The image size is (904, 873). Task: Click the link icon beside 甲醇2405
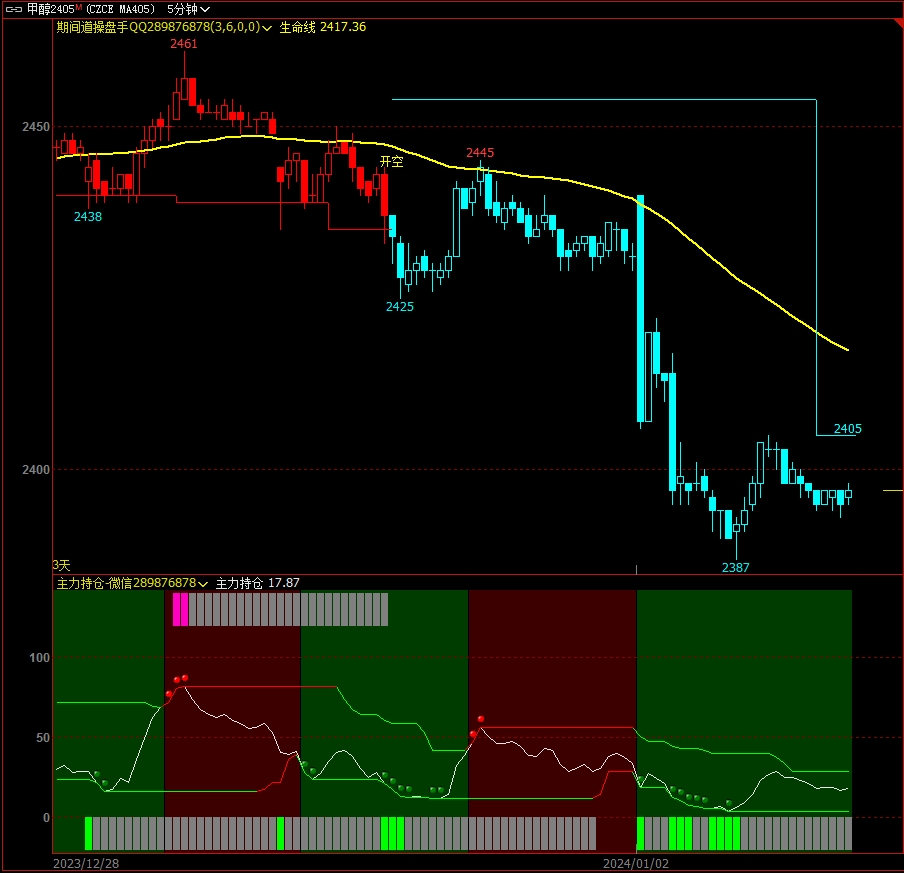[14, 9]
